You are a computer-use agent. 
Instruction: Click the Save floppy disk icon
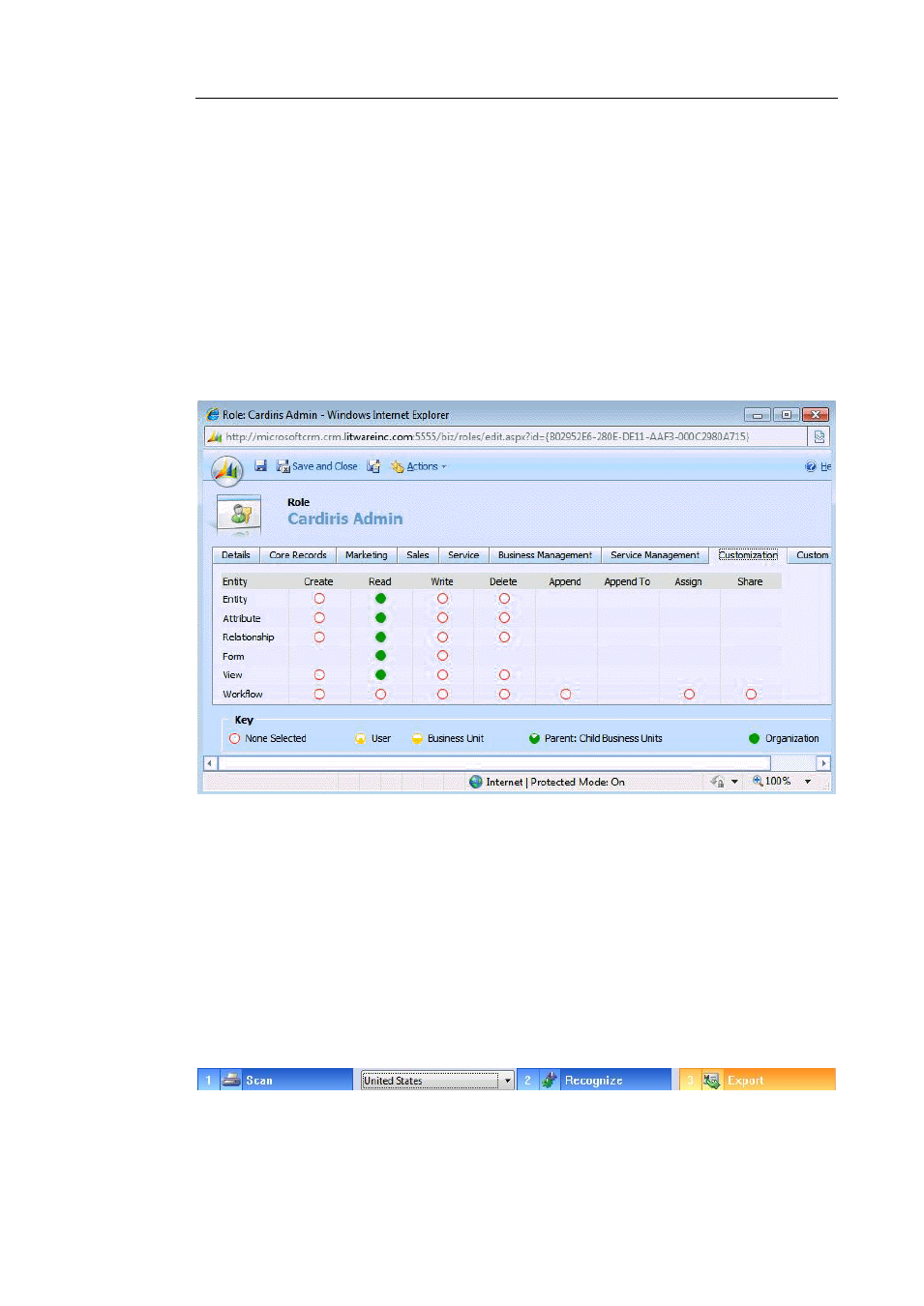coord(260,466)
